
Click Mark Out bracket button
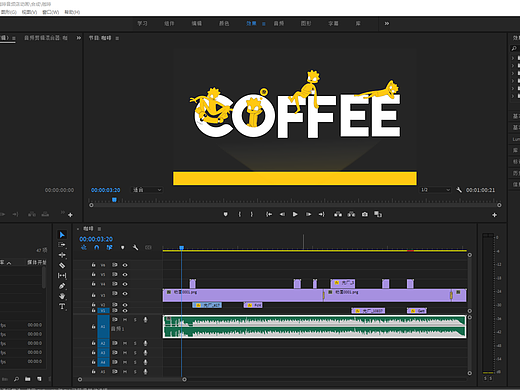tap(252, 214)
